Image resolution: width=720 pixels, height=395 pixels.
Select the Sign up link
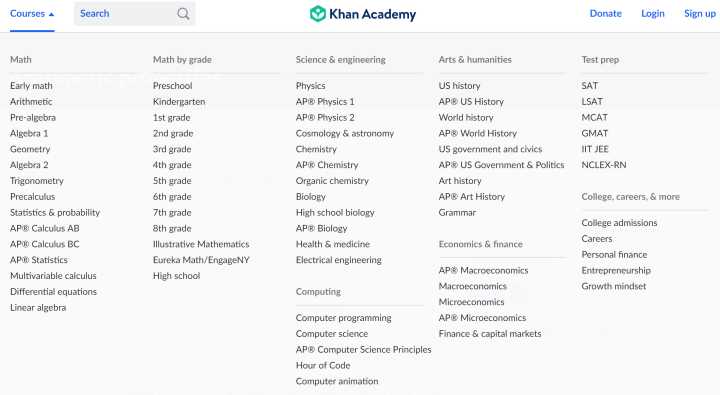click(700, 14)
